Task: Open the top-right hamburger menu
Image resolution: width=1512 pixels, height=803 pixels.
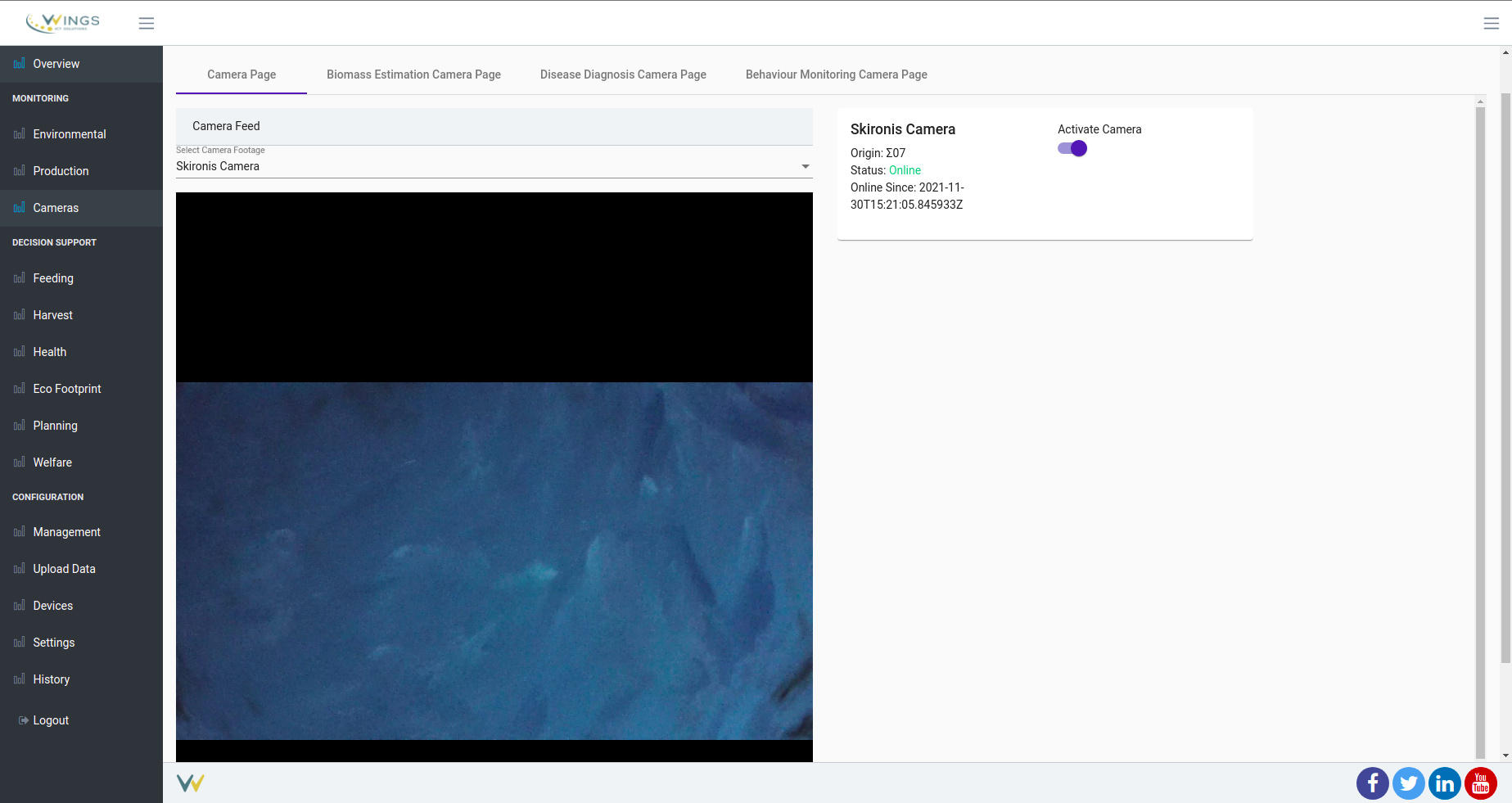Action: (x=1491, y=23)
